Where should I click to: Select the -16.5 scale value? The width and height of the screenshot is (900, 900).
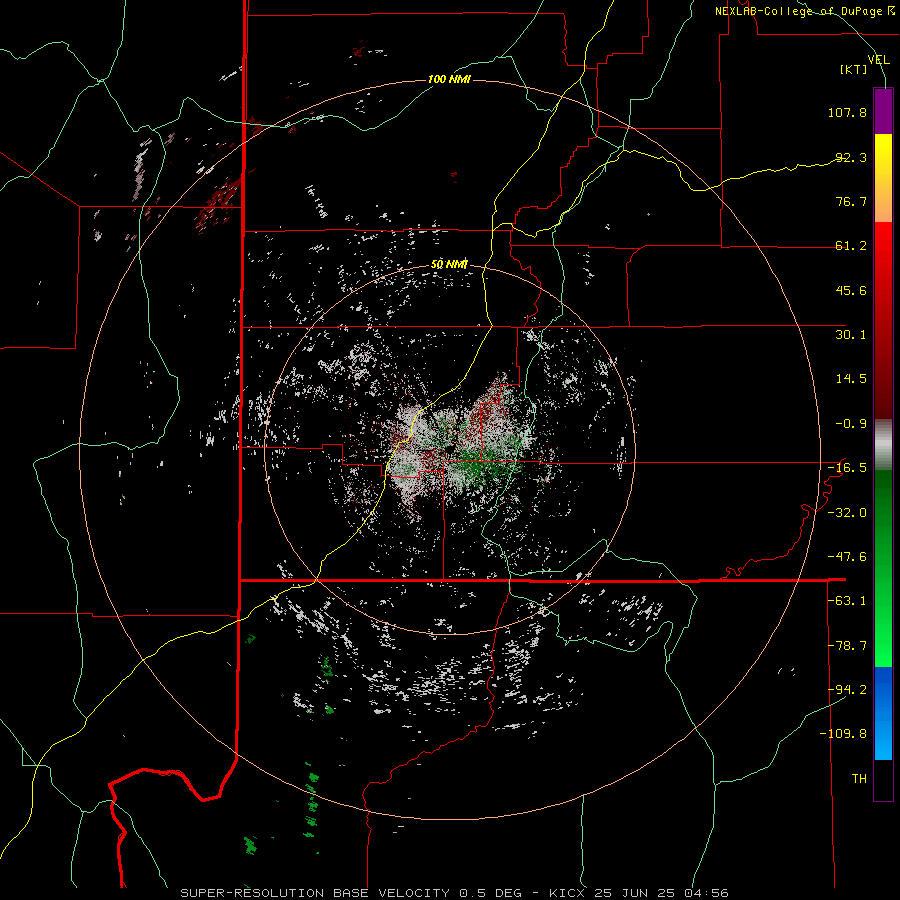pyautogui.click(x=847, y=468)
